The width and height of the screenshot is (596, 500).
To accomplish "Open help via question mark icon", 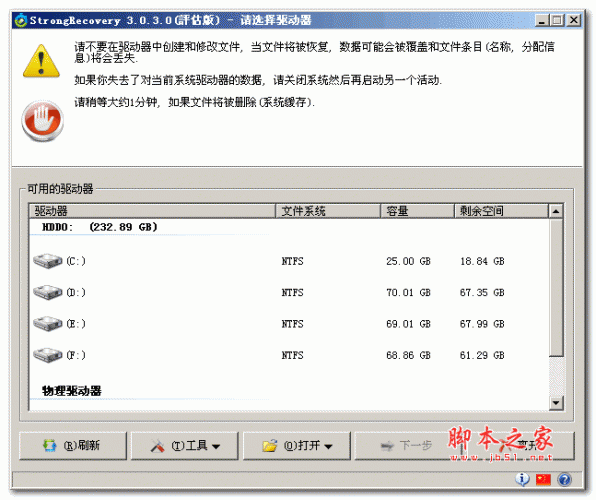I will point(564,479).
